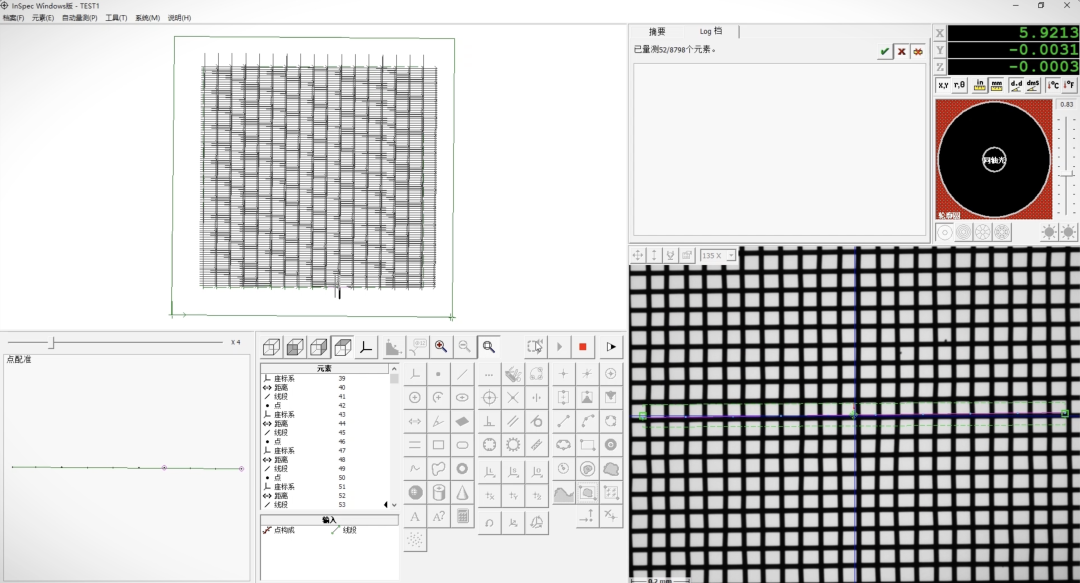The width and height of the screenshot is (1080, 583).
Task: Select the arc measurement tool
Action: point(438,398)
